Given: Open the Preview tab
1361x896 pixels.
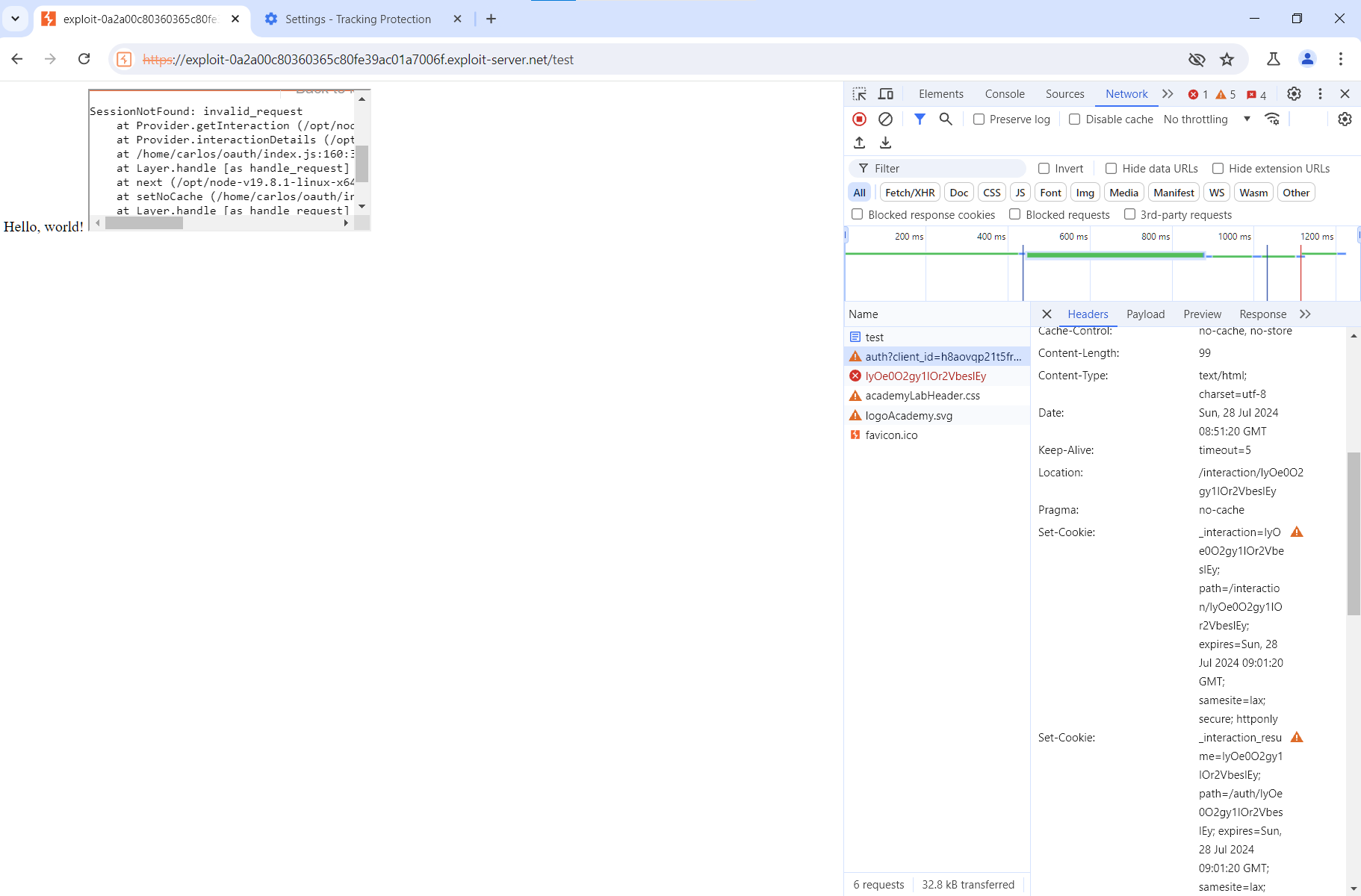Looking at the screenshot, I should [1203, 314].
